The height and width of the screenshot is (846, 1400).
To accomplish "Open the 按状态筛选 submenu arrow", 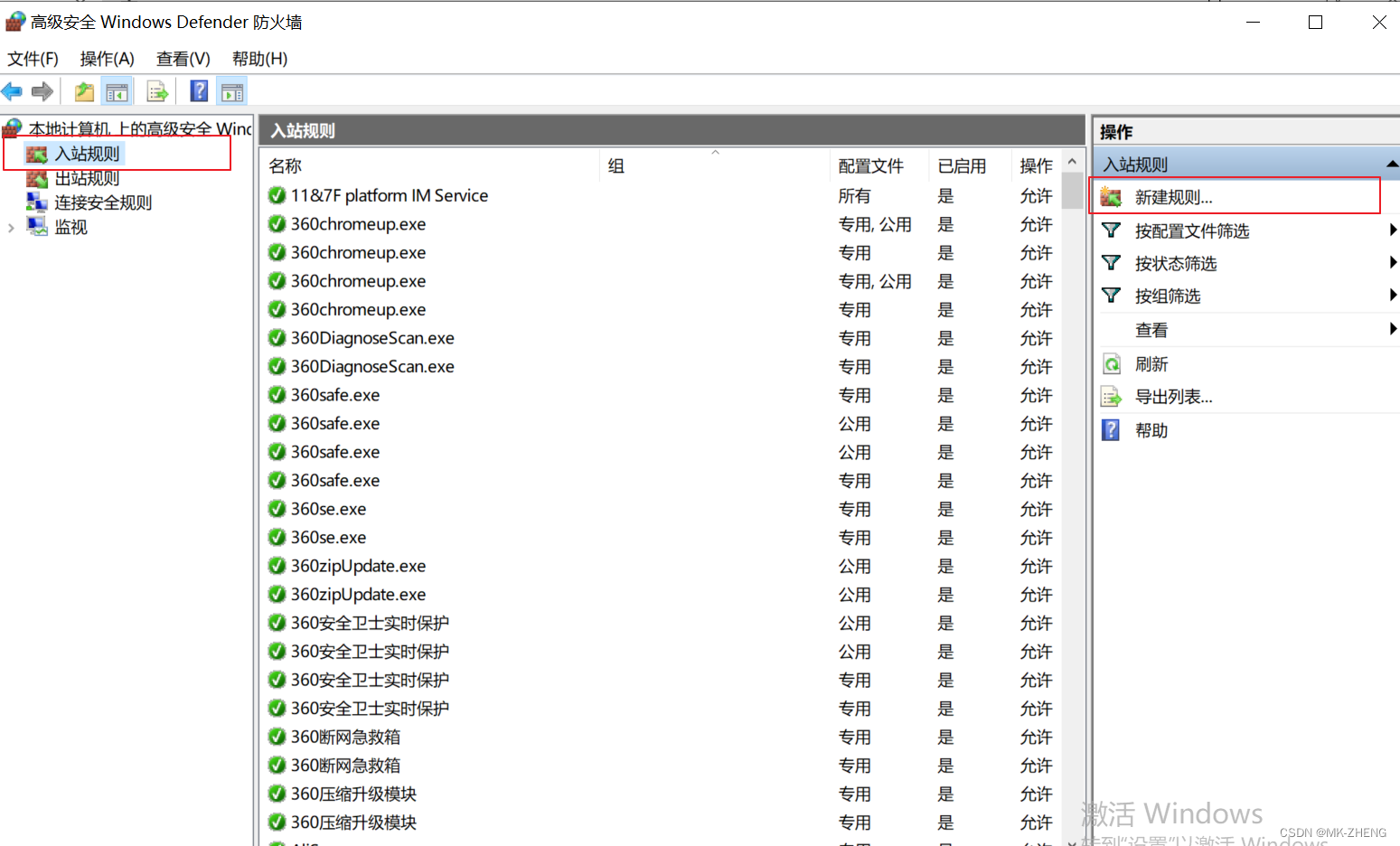I will (x=1393, y=263).
